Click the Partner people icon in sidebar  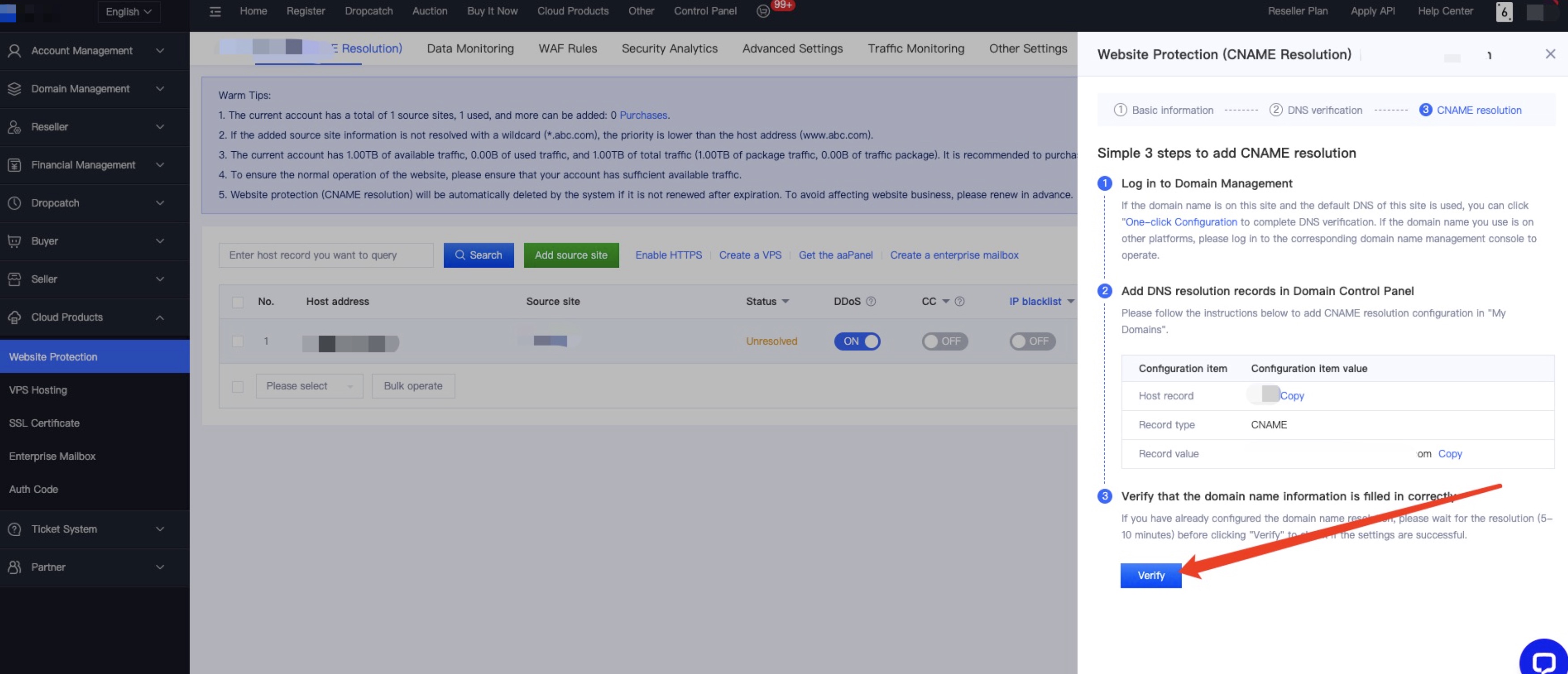(15, 567)
